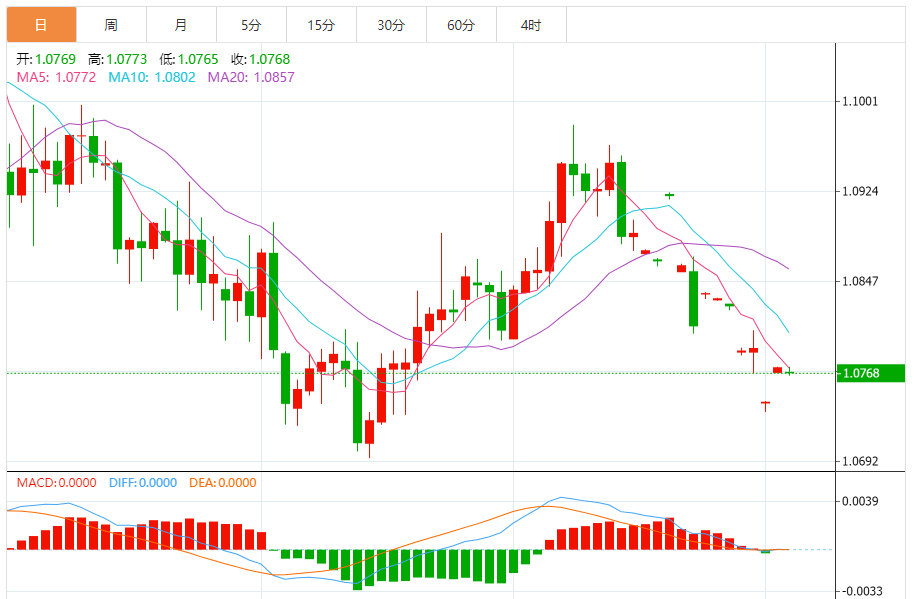Viewport: 914px width, 599px height.
Task: Click the -0.0033 MACD axis label
Action: click(860, 591)
